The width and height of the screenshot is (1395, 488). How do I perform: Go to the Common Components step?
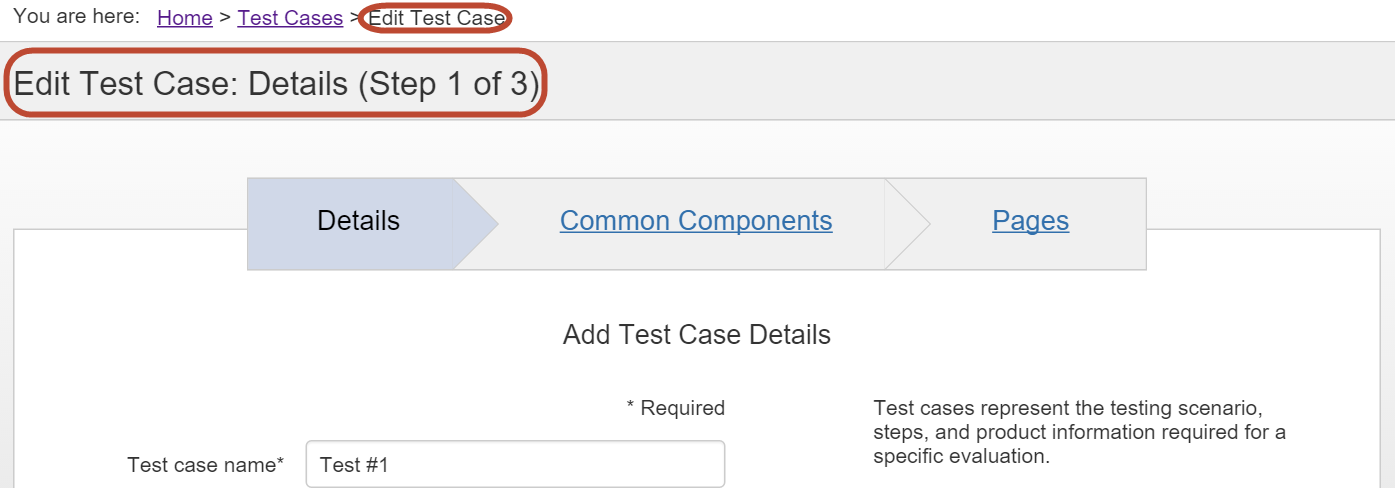[696, 221]
